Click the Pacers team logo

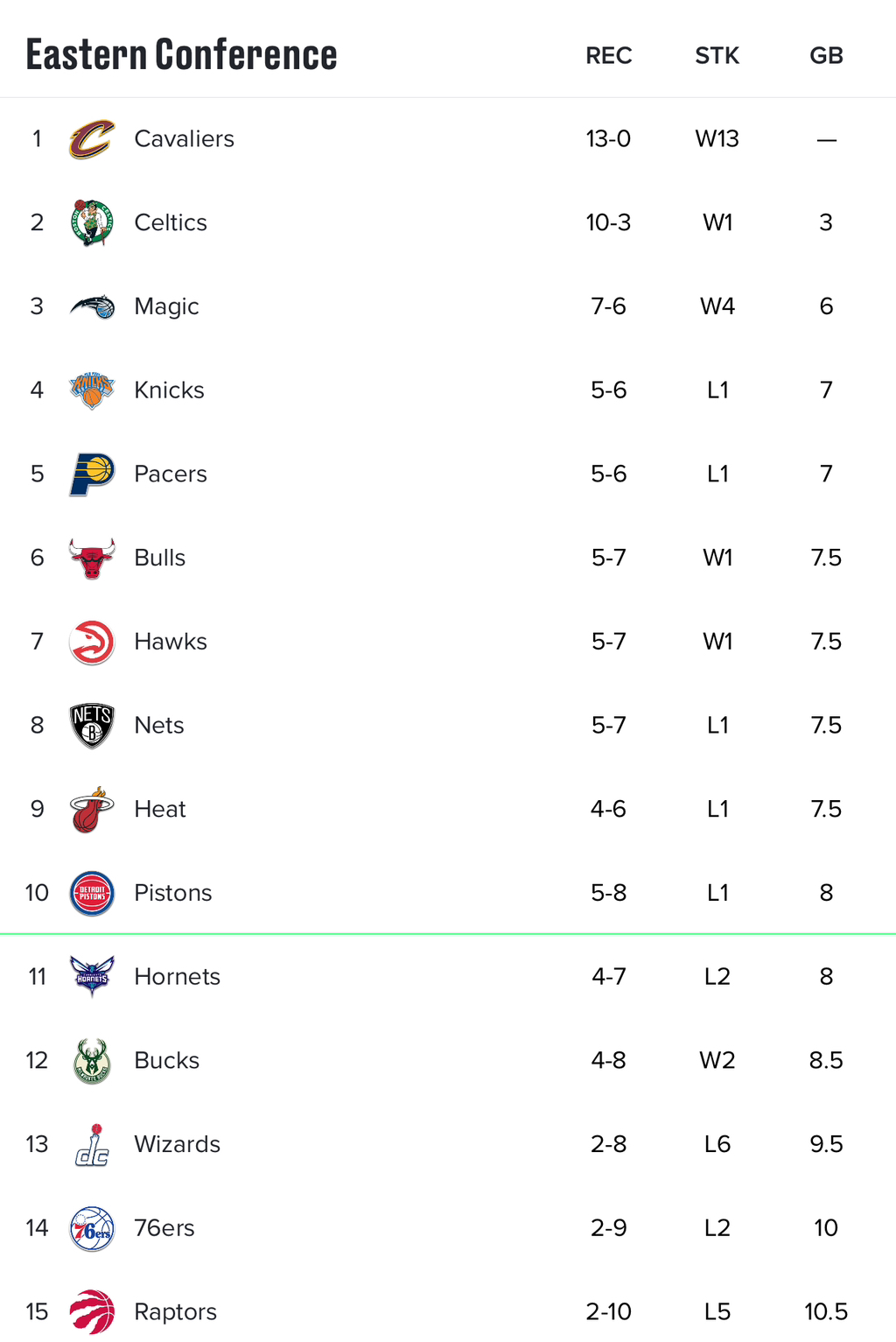click(x=92, y=474)
